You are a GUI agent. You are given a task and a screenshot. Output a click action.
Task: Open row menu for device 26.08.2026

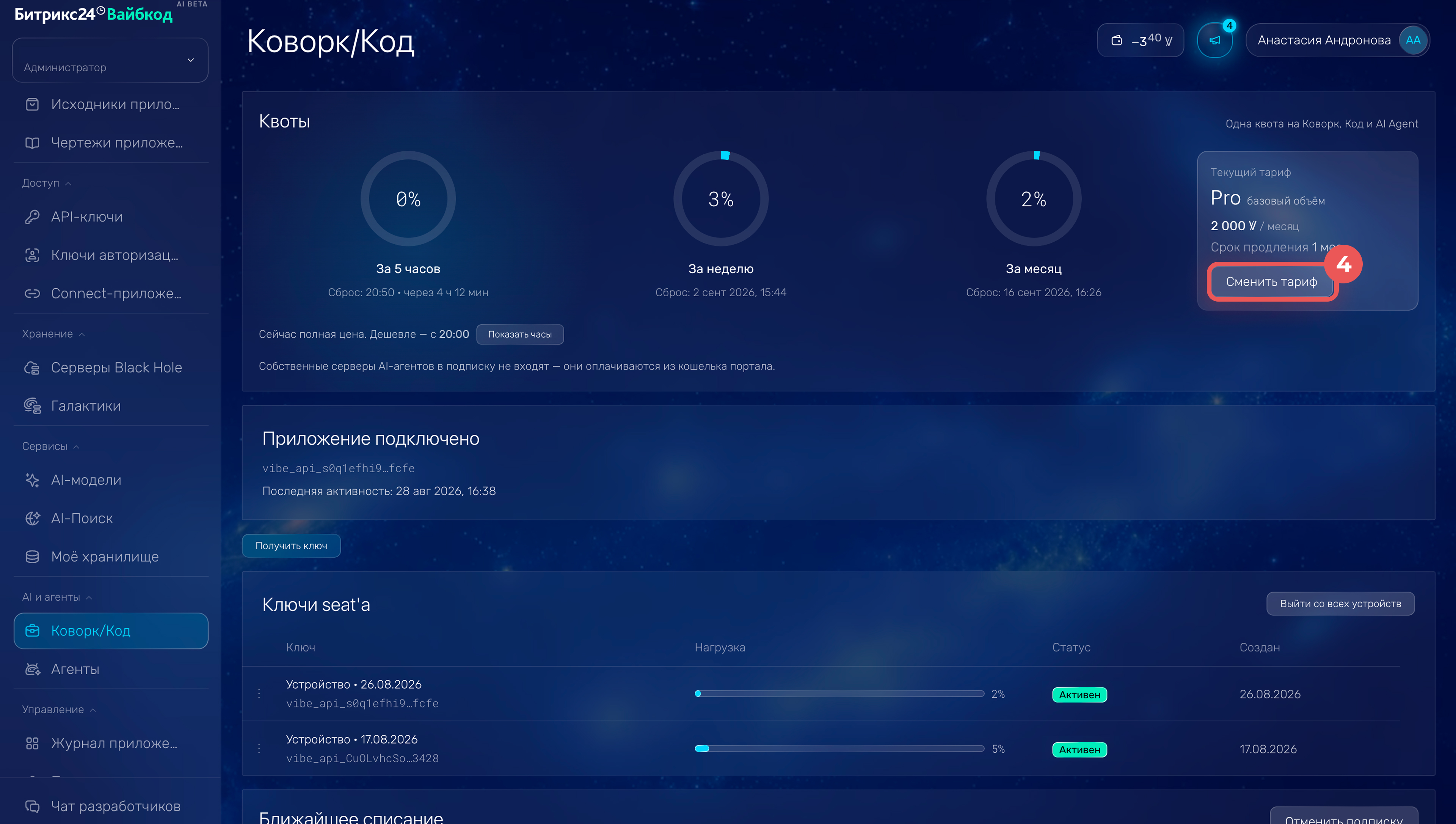coord(259,694)
